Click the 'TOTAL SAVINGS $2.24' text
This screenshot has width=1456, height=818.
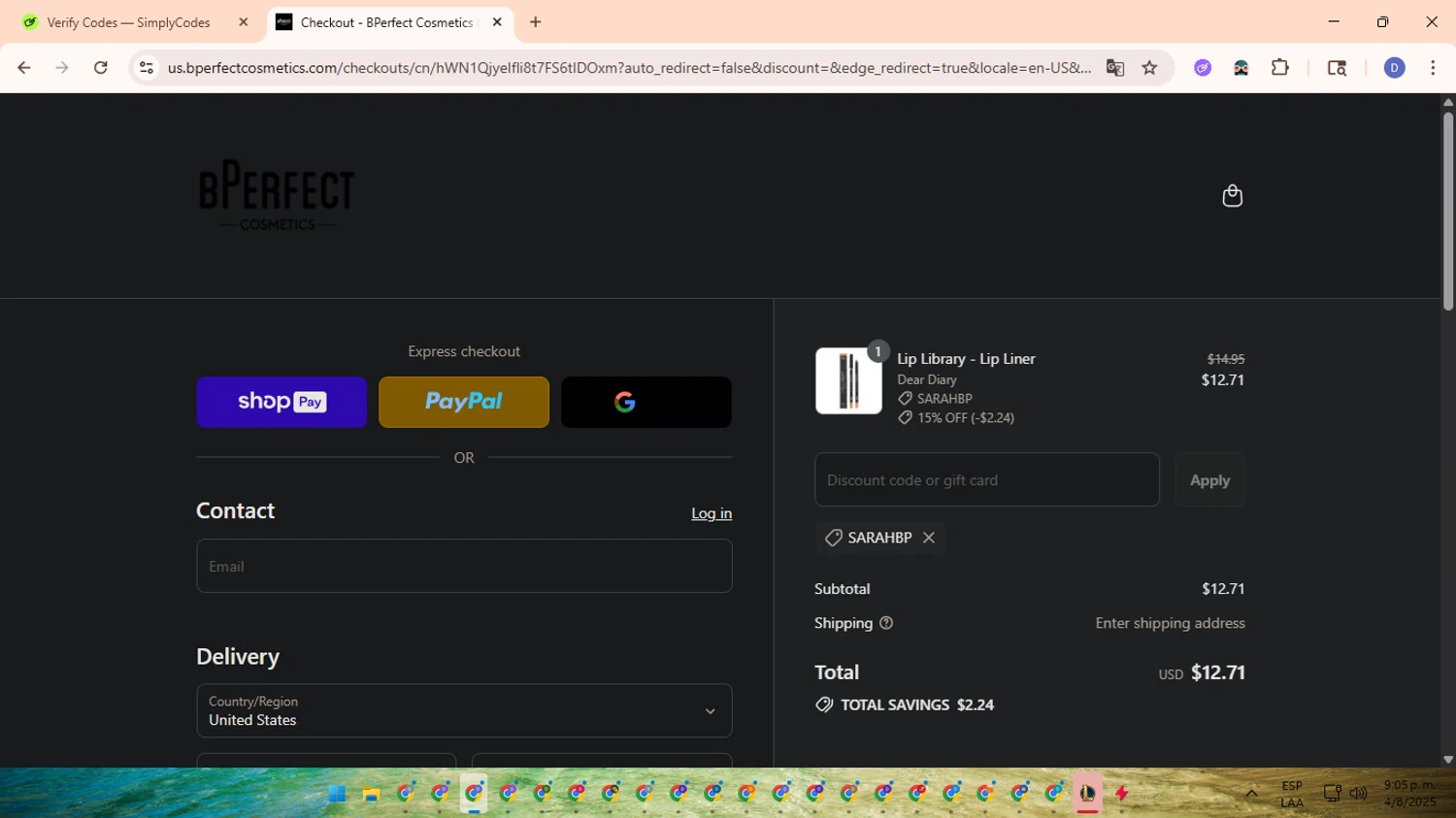(x=917, y=705)
